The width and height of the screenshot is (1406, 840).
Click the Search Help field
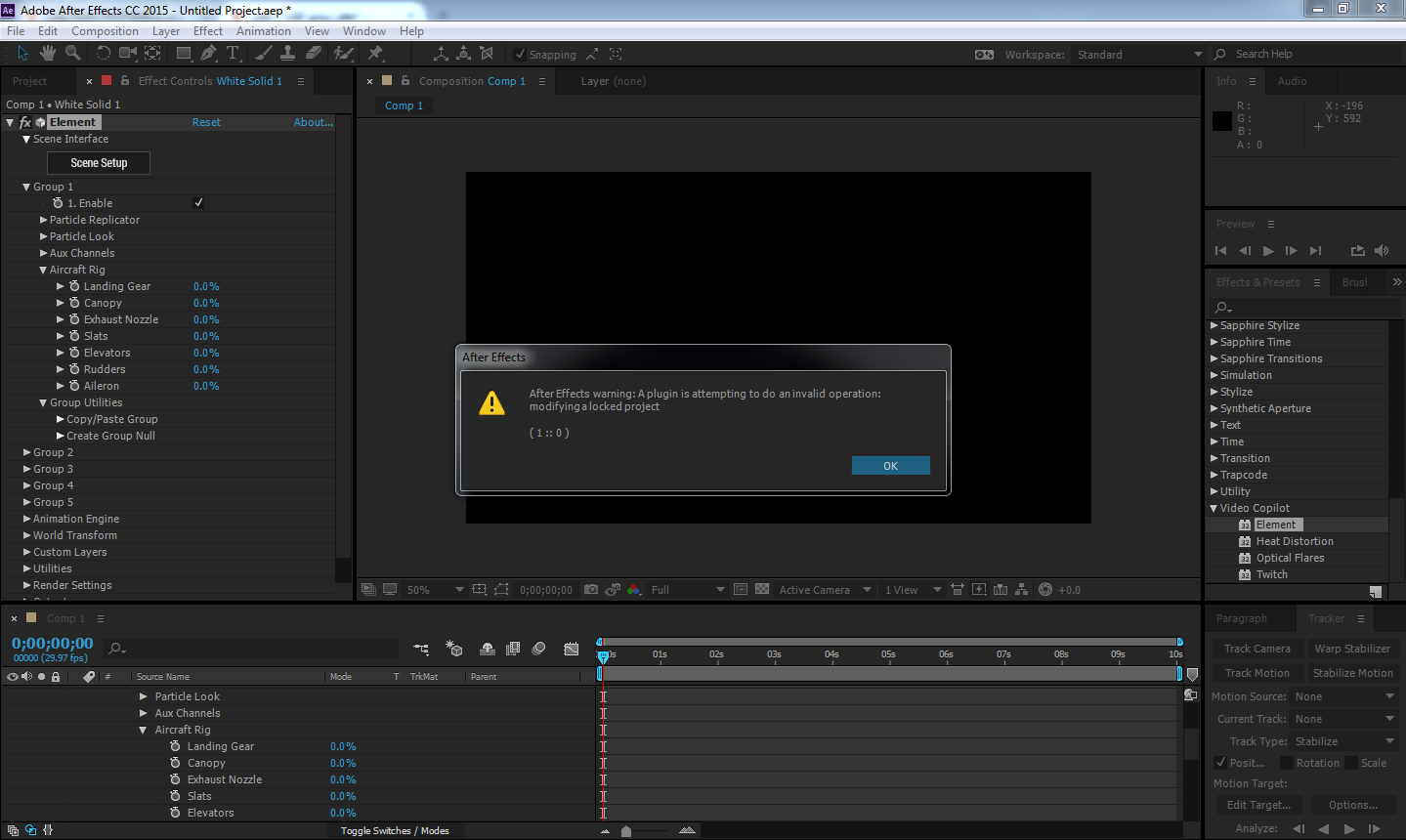tap(1307, 55)
